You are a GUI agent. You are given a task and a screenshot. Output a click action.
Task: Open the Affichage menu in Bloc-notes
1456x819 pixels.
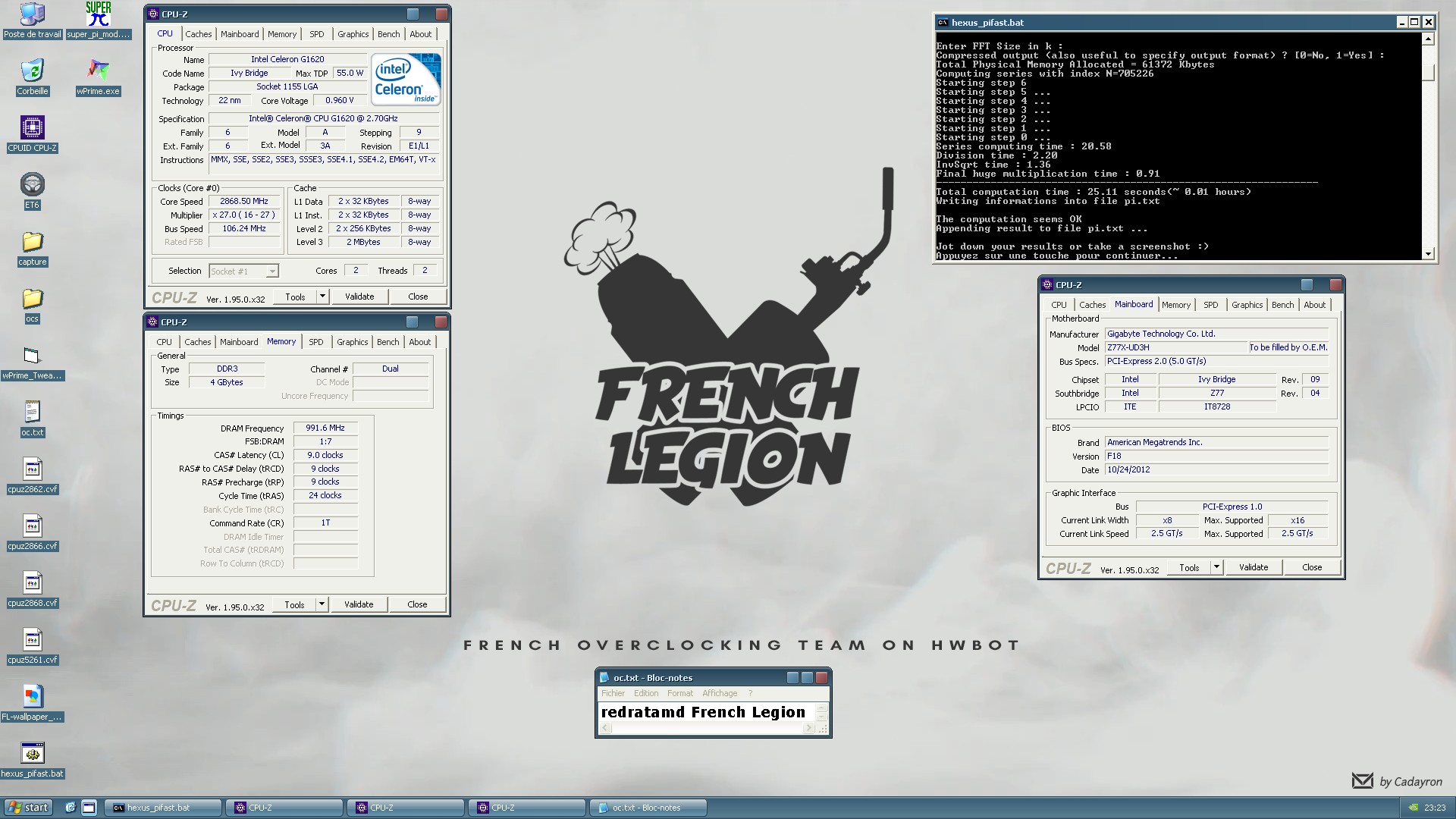pyautogui.click(x=720, y=693)
